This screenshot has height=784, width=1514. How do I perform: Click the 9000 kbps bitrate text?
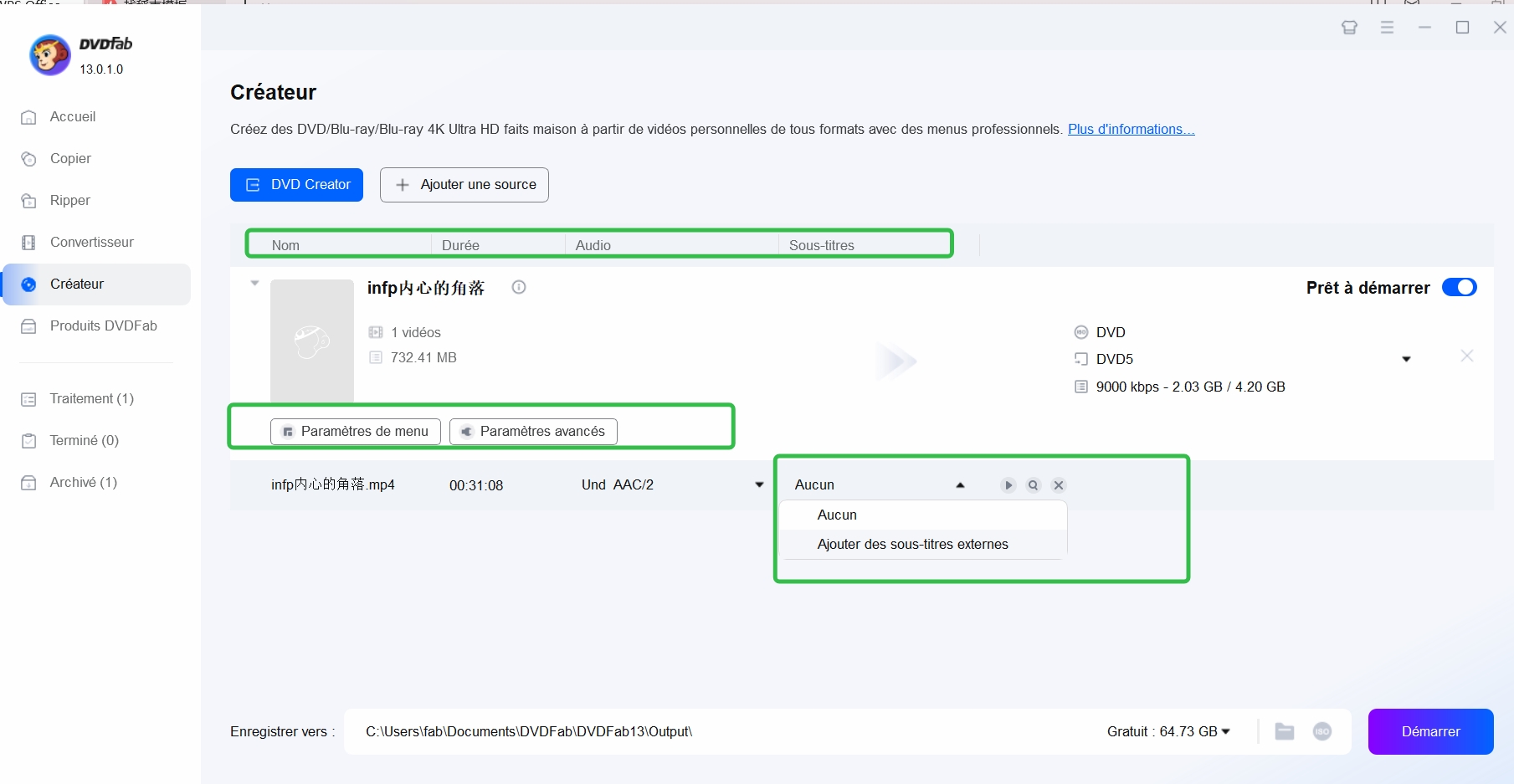tap(1190, 387)
